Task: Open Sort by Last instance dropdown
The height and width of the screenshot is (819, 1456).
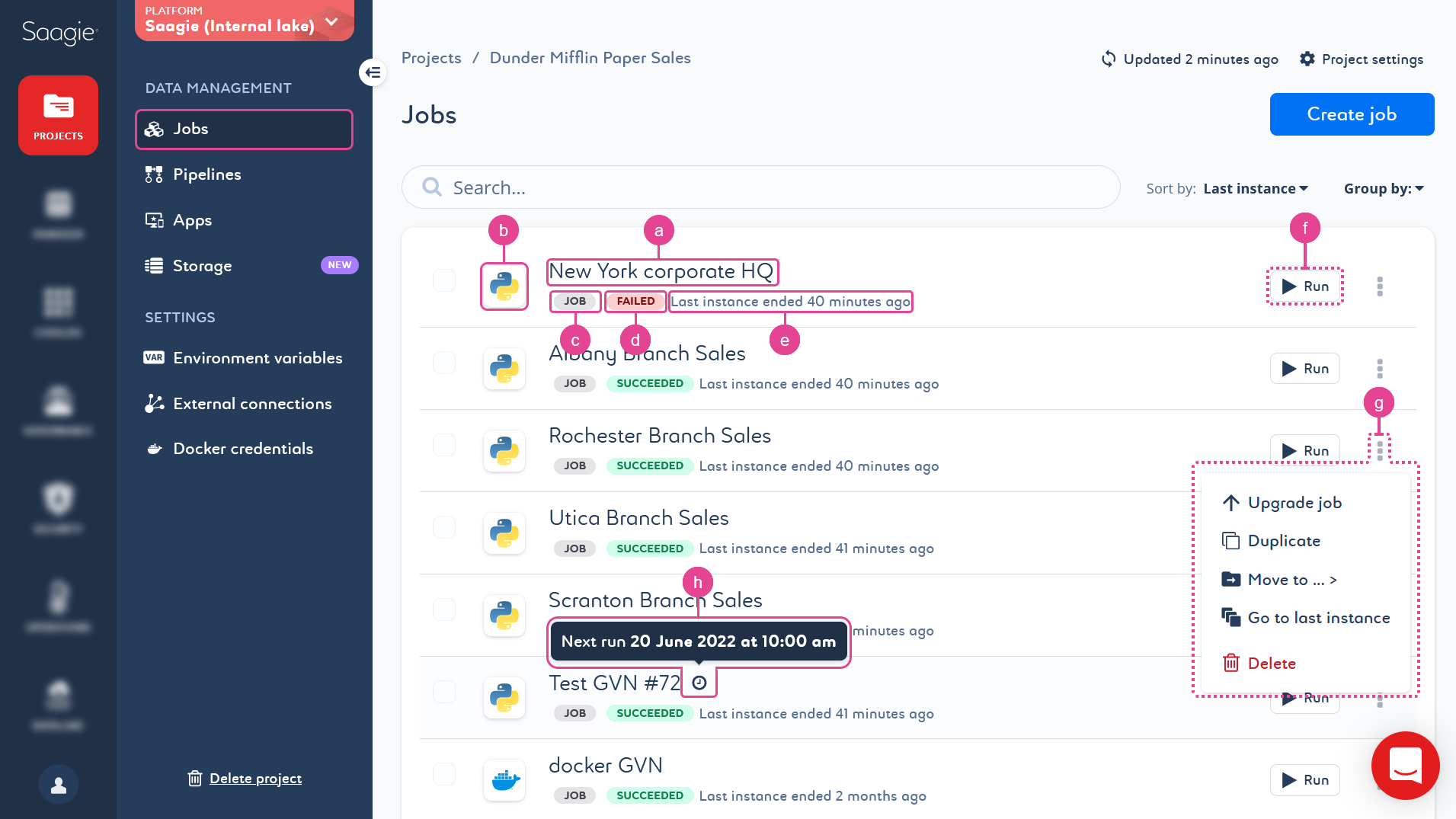Action: 1256,188
